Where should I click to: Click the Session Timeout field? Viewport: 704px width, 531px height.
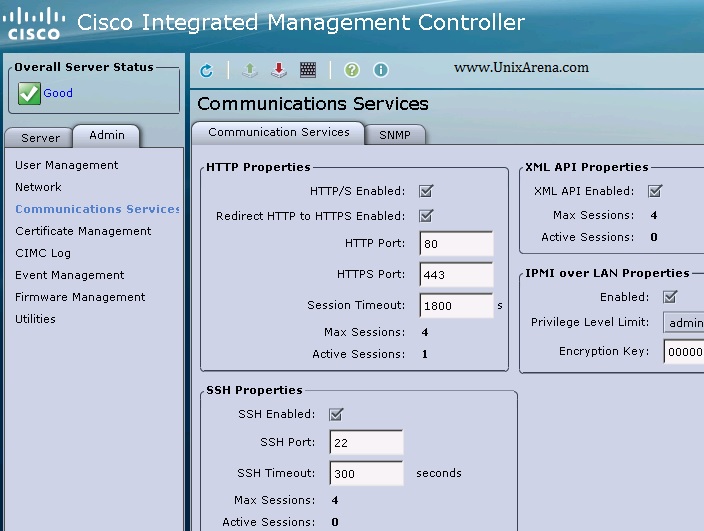point(456,306)
